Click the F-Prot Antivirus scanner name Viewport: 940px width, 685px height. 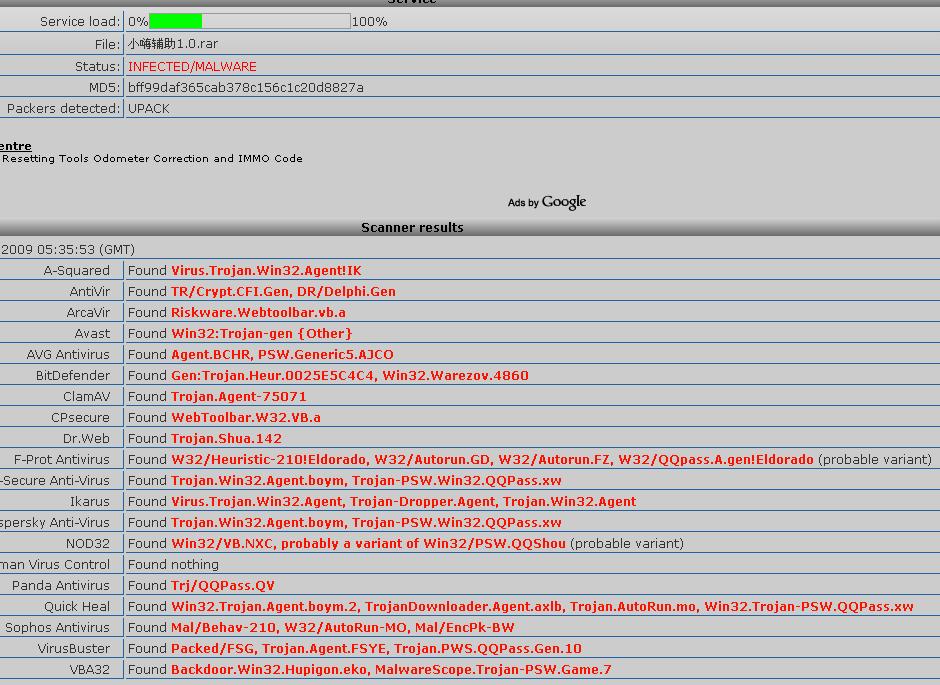pyautogui.click(x=62, y=459)
